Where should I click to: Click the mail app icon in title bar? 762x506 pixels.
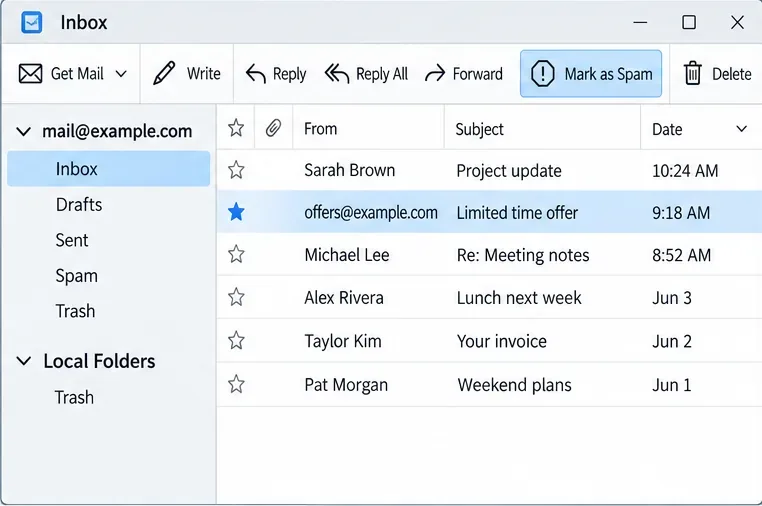coord(32,22)
